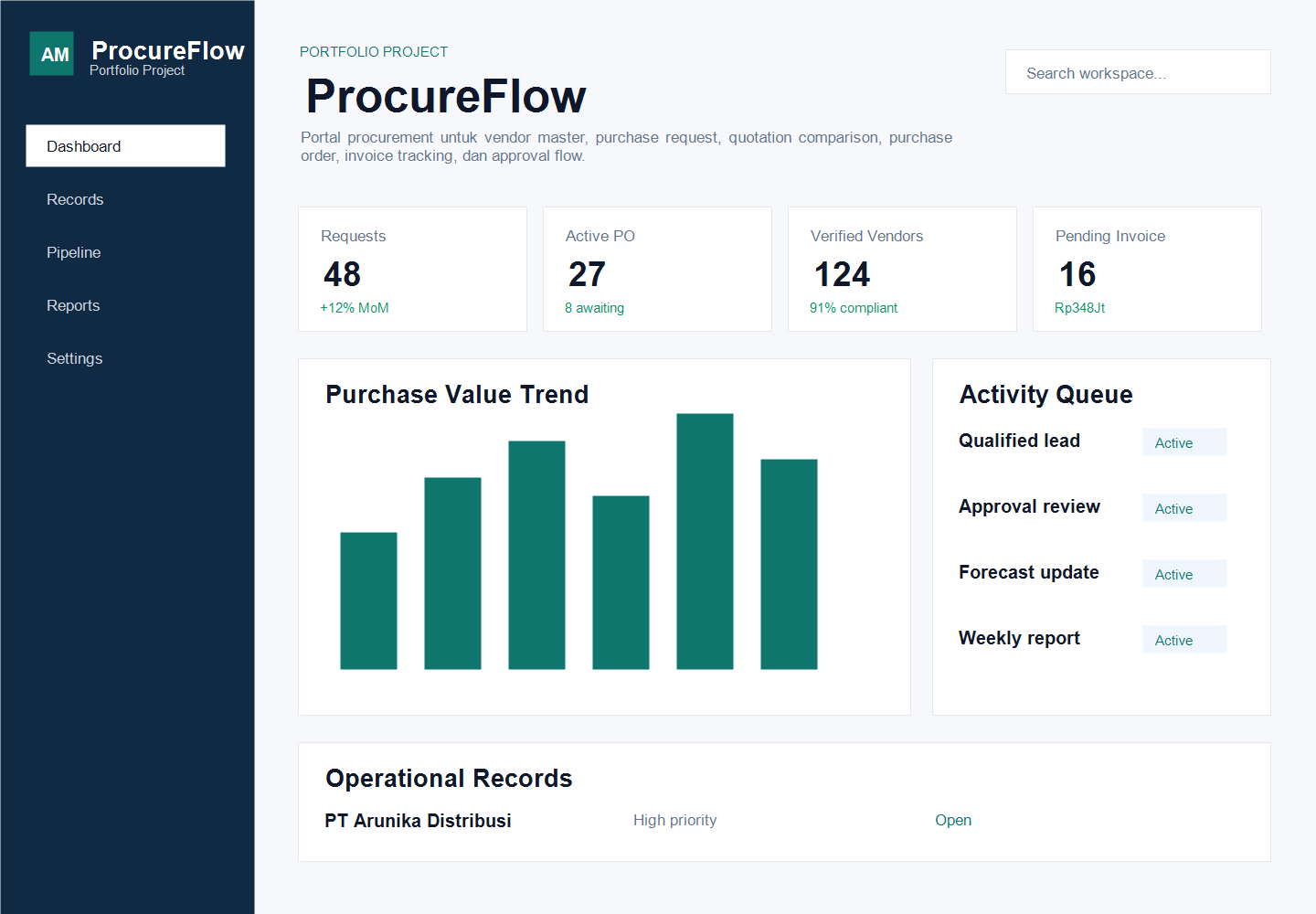This screenshot has height=914, width=1316.
Task: Select the last bar in the trend chart
Action: [x=789, y=564]
